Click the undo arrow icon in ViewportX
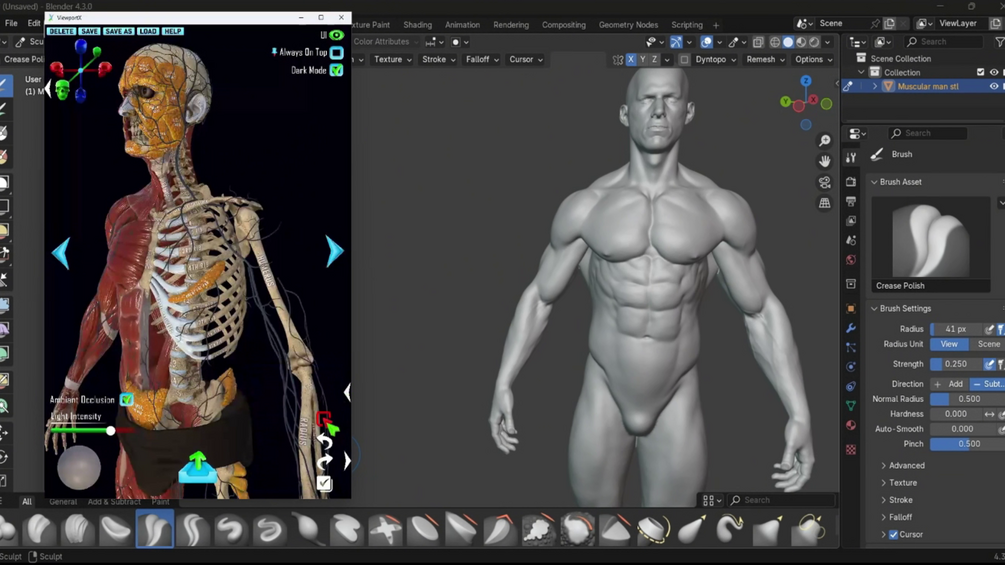The width and height of the screenshot is (1005, 565). click(324, 442)
